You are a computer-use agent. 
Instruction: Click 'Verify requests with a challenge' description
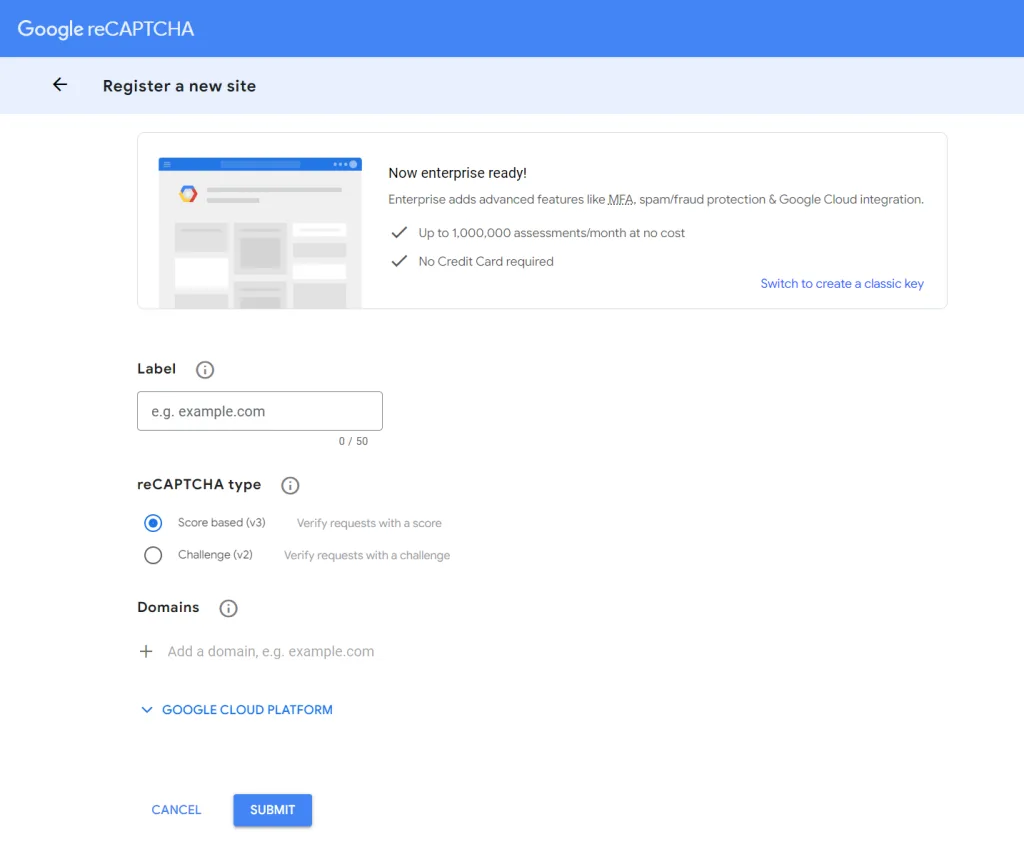click(x=367, y=555)
